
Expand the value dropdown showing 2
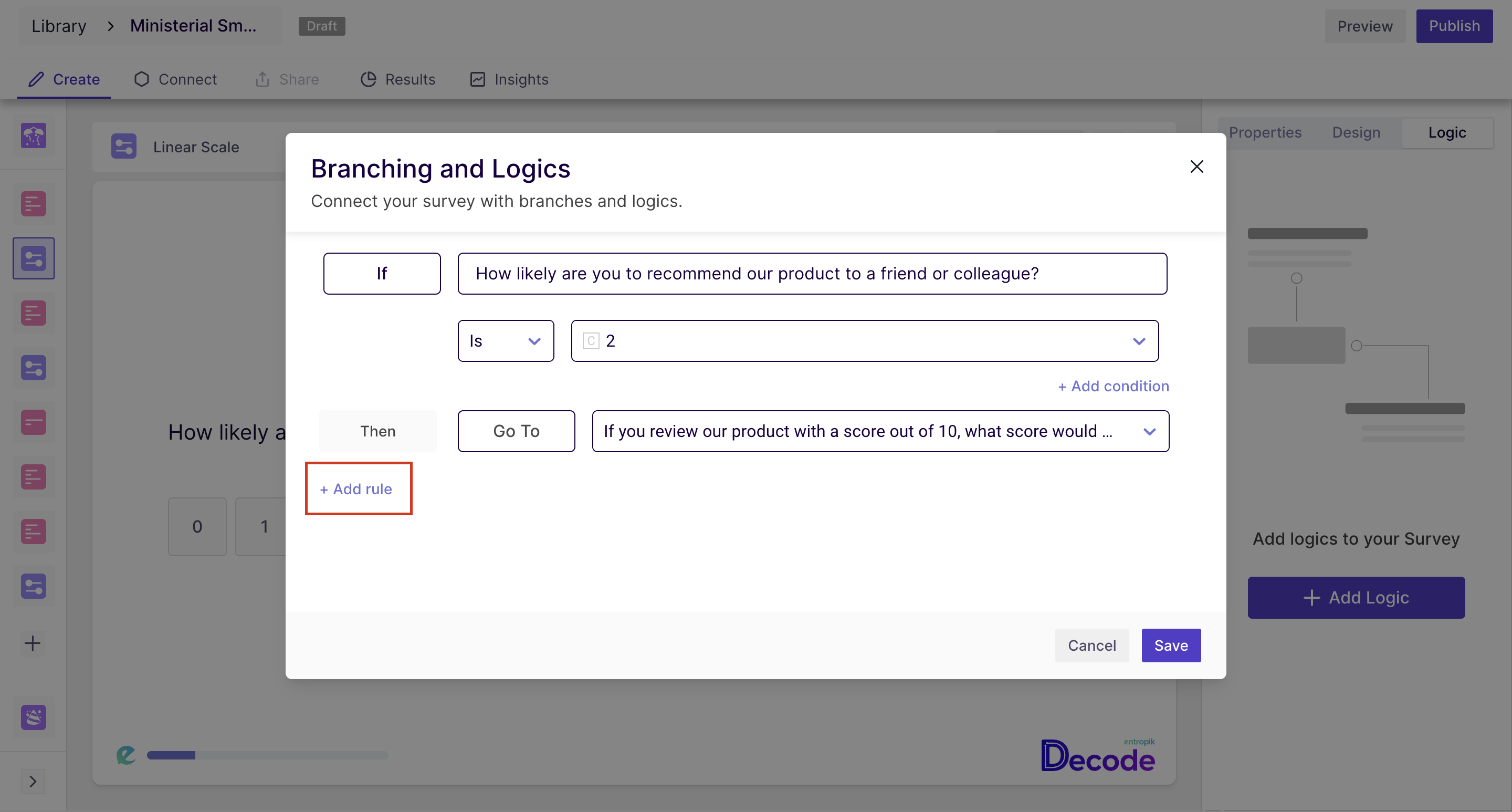pos(864,340)
